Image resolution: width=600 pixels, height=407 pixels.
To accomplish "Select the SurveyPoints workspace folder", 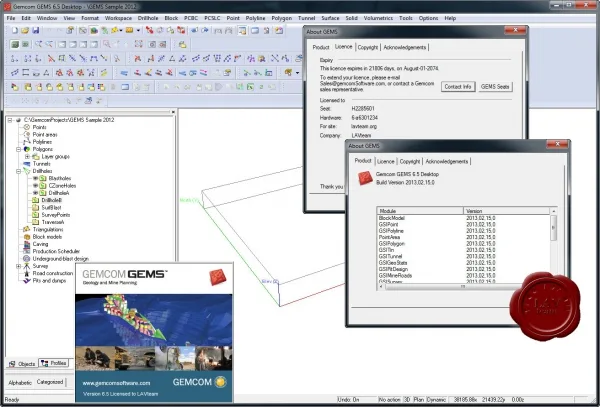I will 55,215.
